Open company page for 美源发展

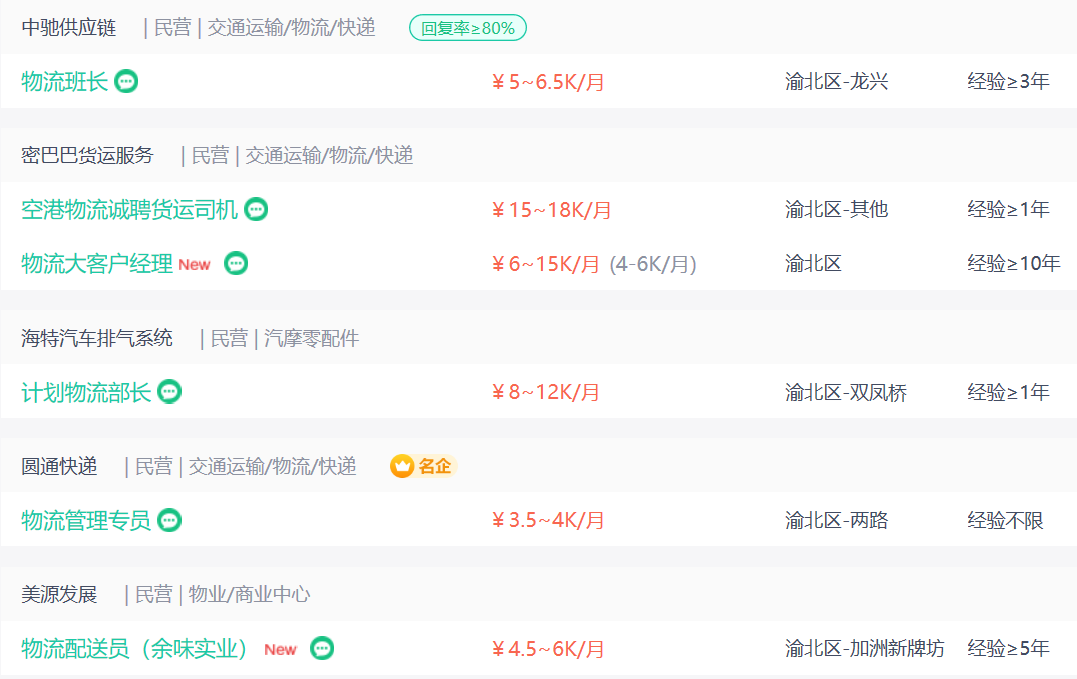click(x=59, y=595)
